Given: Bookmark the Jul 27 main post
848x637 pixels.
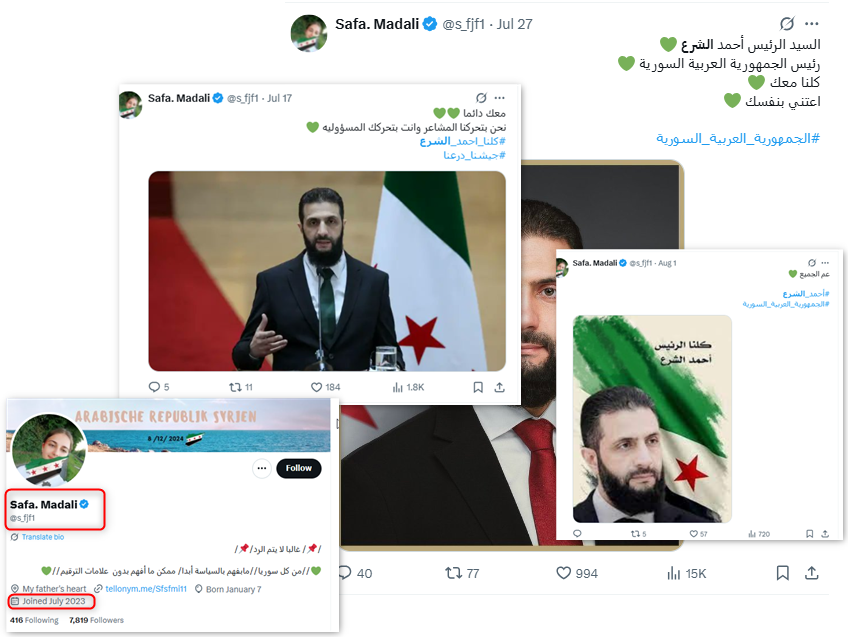Looking at the screenshot, I should pyautogui.click(x=783, y=573).
